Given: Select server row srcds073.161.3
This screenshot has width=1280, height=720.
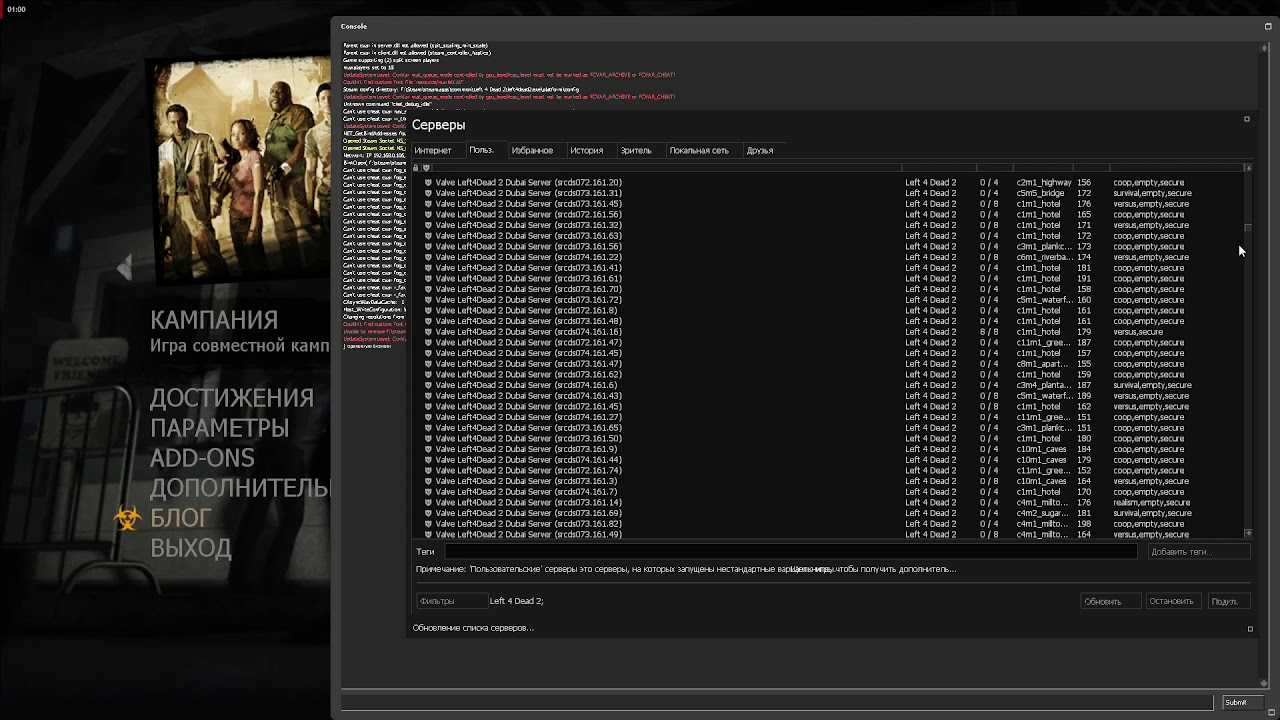Looking at the screenshot, I should tap(830, 481).
